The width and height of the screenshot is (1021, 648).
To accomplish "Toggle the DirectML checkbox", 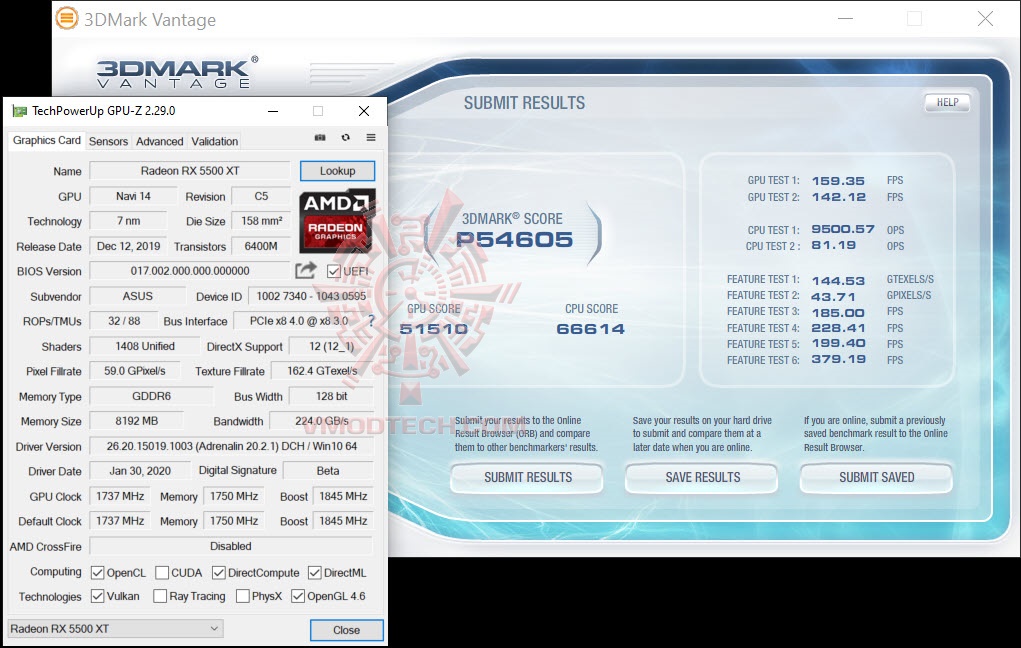I will pyautogui.click(x=315, y=572).
